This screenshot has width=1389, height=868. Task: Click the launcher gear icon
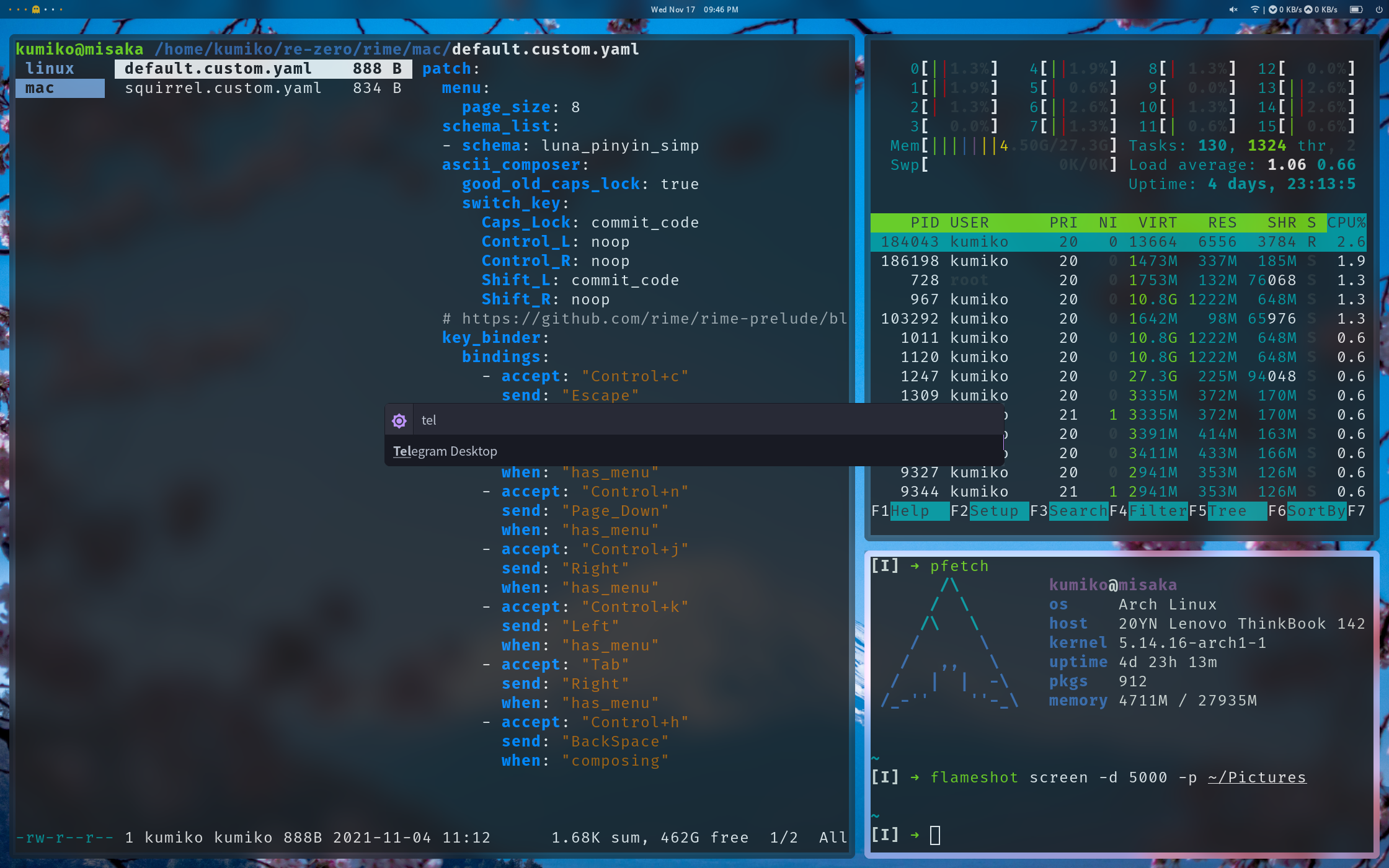pyautogui.click(x=399, y=421)
